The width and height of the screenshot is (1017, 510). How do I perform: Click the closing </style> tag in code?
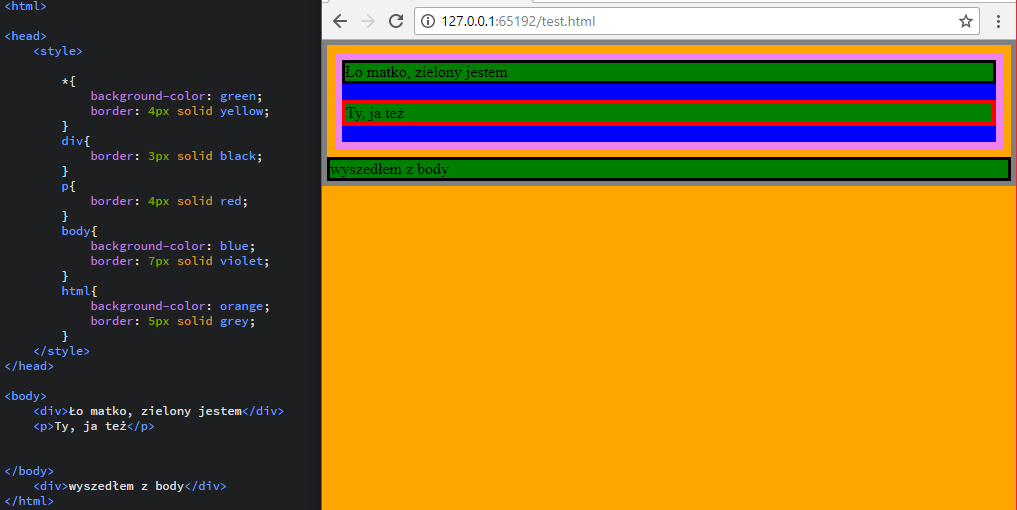pyautogui.click(x=61, y=351)
